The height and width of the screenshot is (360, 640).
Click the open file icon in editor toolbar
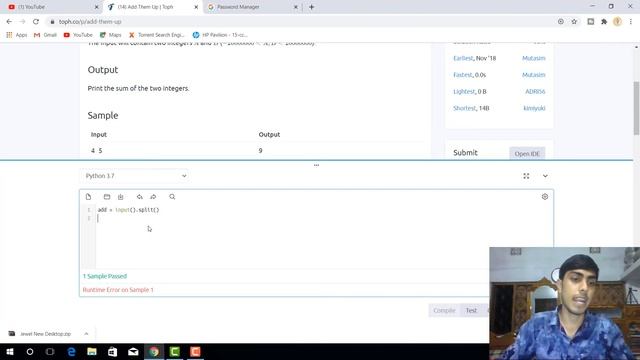(107, 197)
